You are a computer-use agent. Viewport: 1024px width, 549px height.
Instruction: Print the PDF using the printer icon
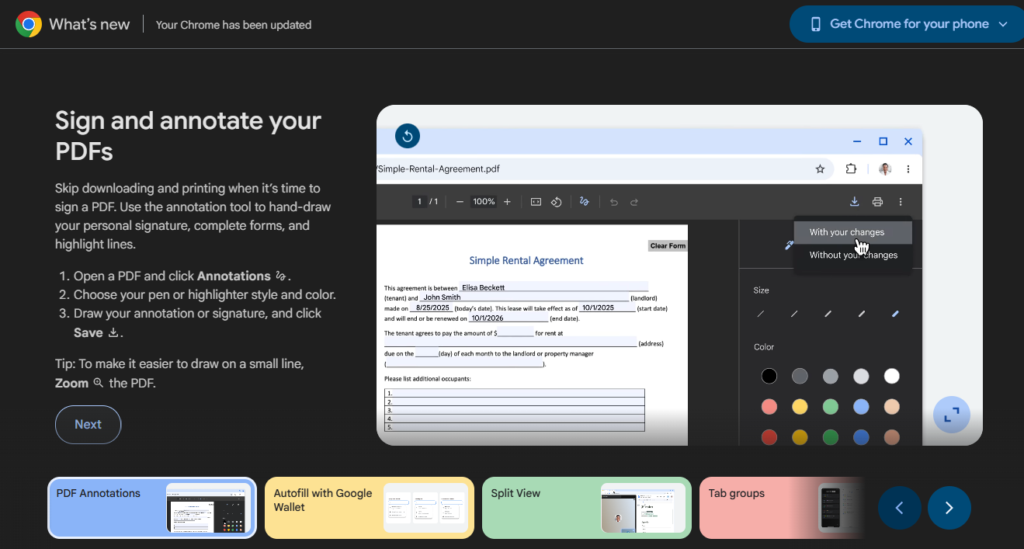878,202
